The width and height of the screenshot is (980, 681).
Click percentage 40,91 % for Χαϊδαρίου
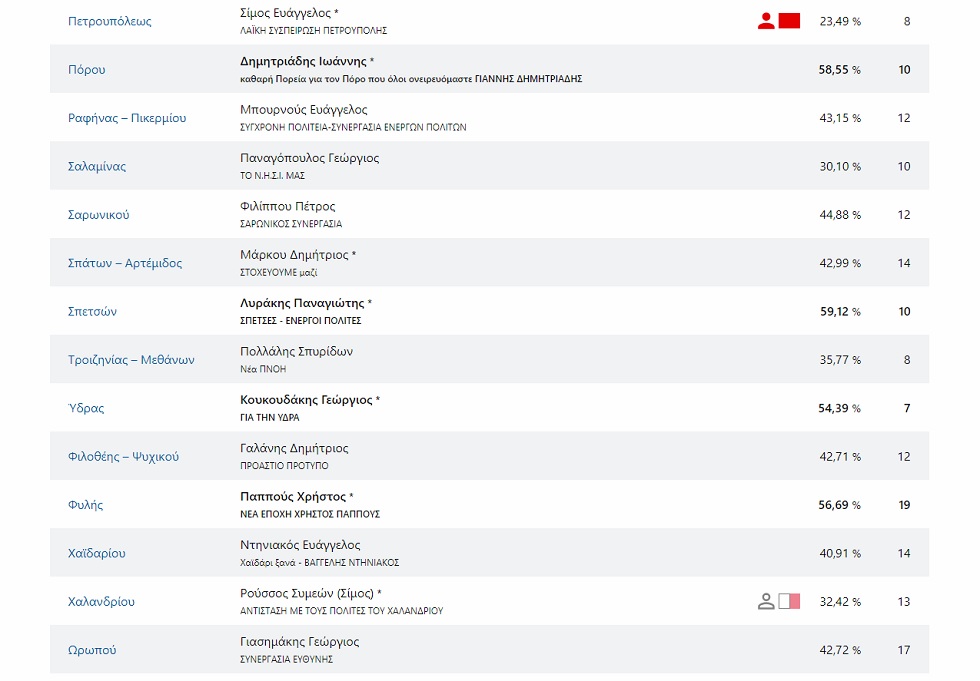tap(840, 554)
